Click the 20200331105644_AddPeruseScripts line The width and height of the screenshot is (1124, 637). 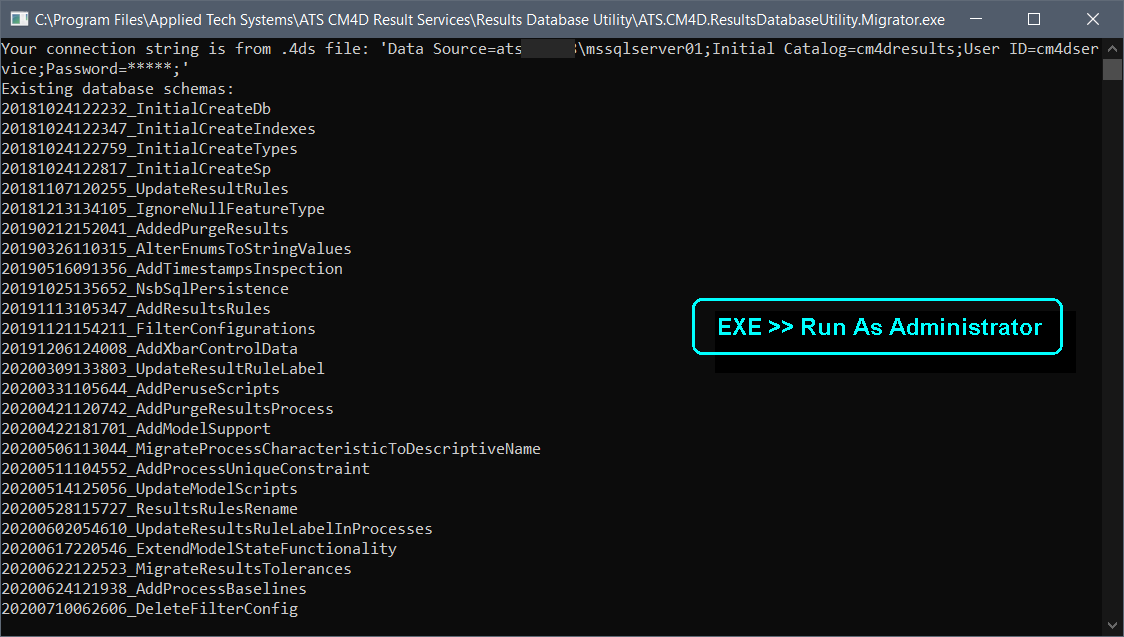(140, 389)
